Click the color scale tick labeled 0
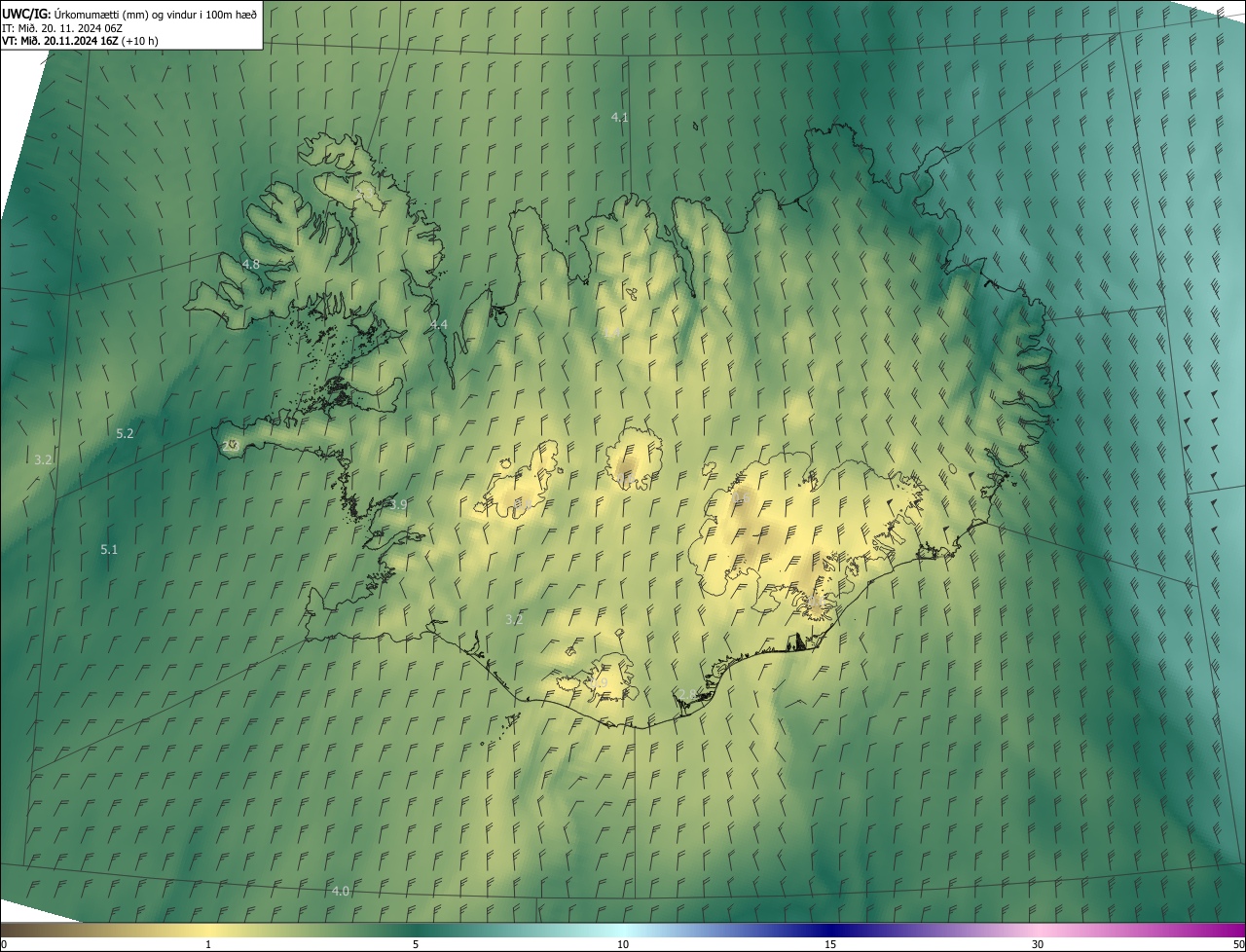The image size is (1246, 952). click(x=4, y=944)
